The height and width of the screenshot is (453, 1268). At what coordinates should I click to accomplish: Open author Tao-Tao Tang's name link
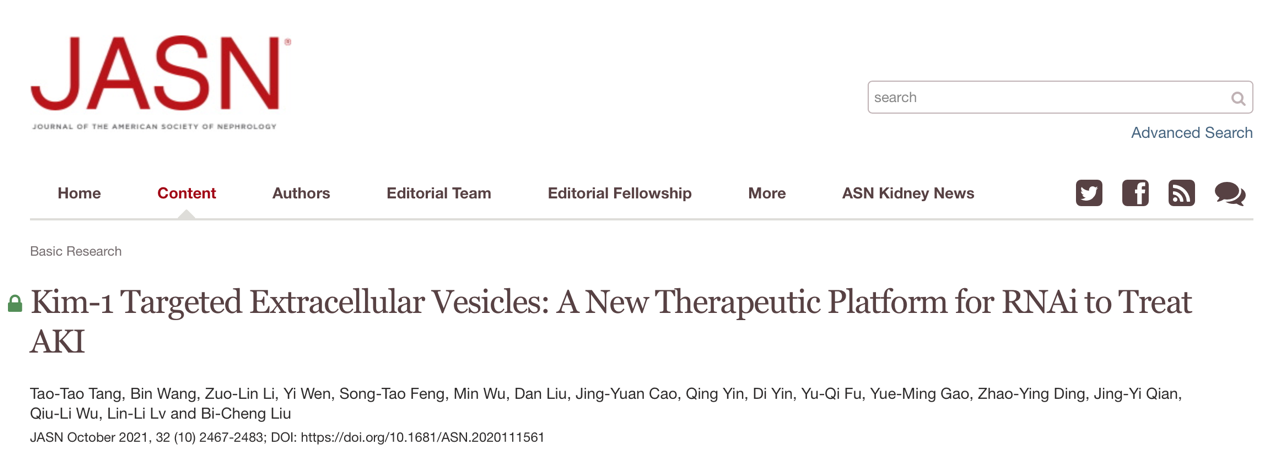pyautogui.click(x=73, y=394)
